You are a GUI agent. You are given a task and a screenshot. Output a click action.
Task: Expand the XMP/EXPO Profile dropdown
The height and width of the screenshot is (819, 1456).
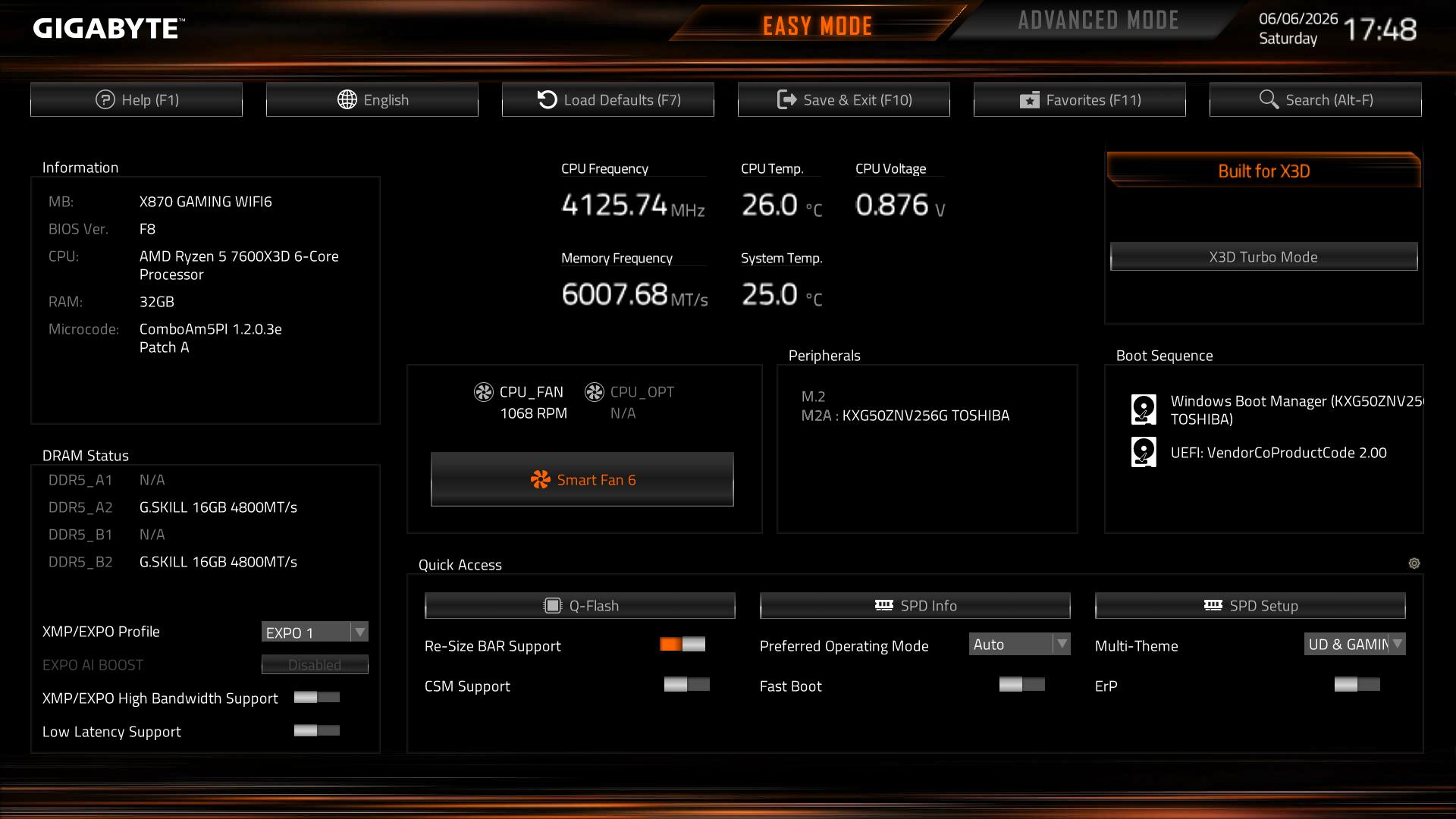point(315,632)
